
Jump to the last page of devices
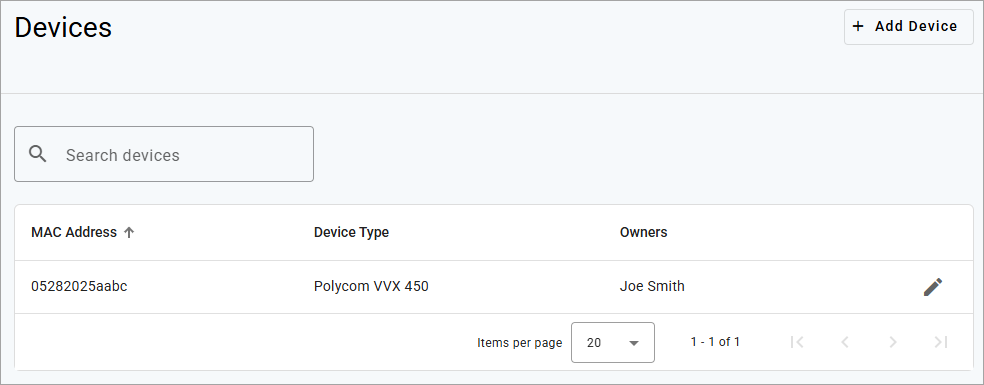[941, 342]
